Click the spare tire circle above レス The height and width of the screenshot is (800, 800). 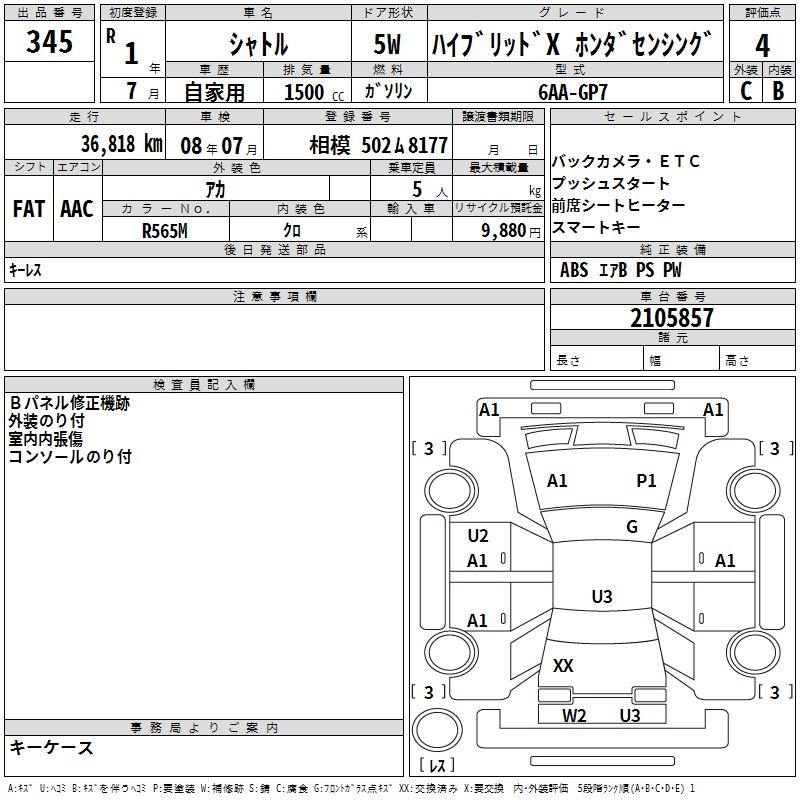tap(437, 730)
